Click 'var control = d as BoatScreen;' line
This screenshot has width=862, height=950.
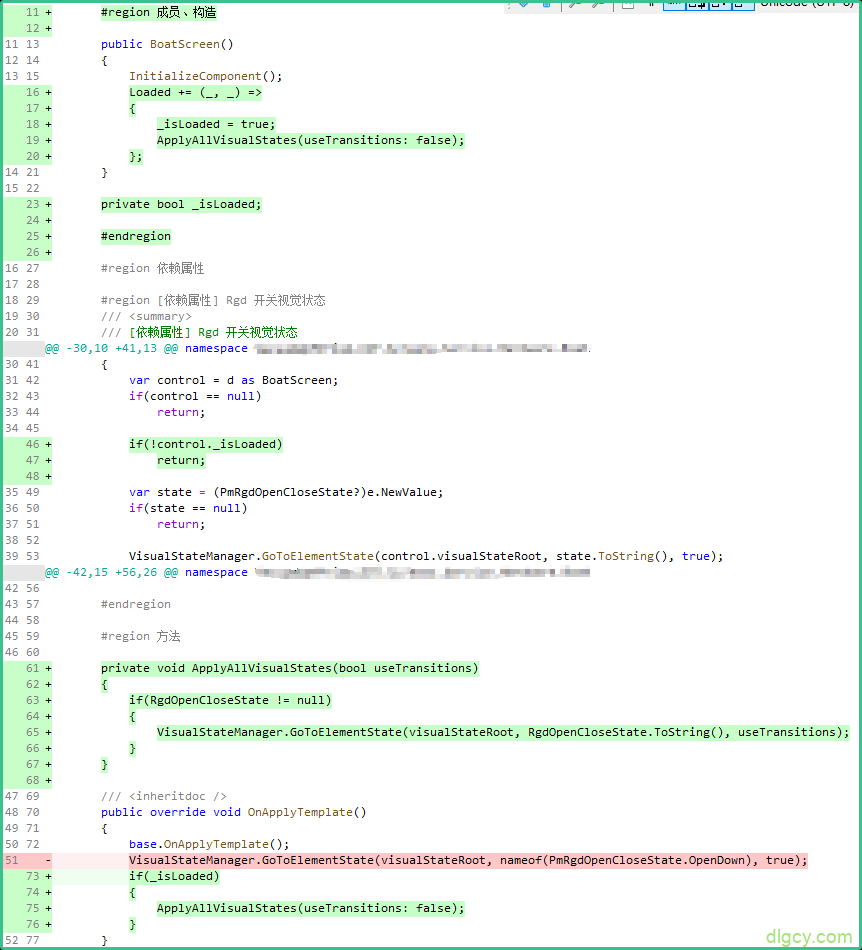pyautogui.click(x=233, y=380)
